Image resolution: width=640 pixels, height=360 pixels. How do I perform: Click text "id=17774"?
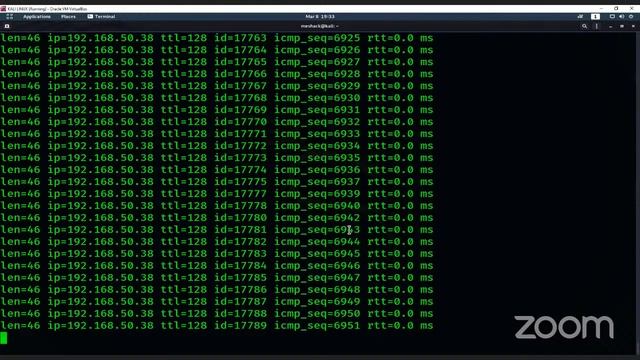[x=240, y=170]
